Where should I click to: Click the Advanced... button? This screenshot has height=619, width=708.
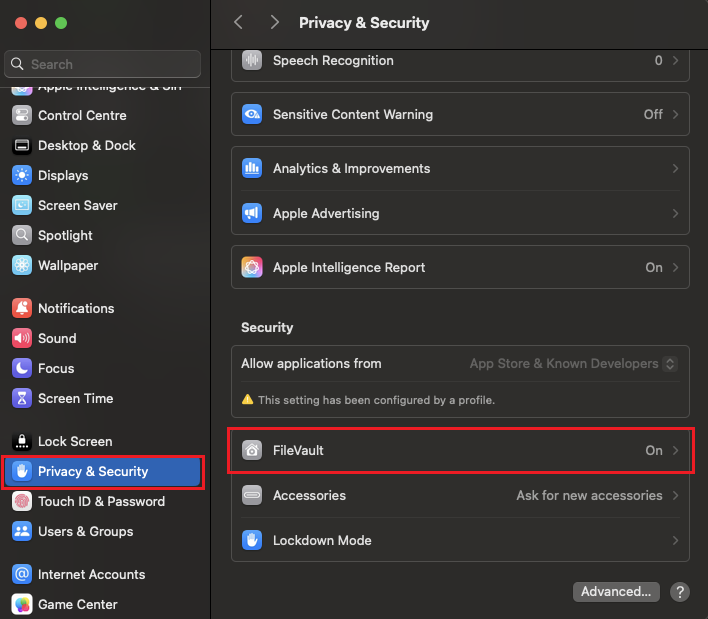pyautogui.click(x=617, y=592)
